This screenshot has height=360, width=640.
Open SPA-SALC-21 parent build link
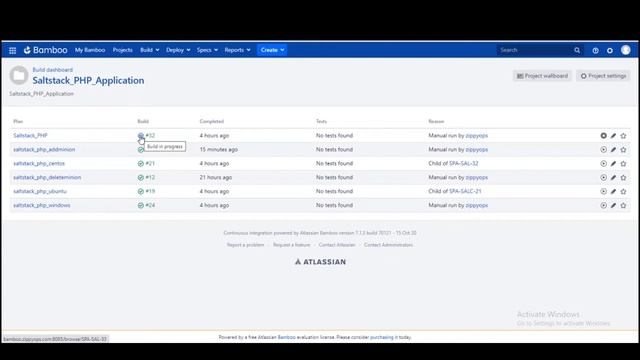(465, 191)
